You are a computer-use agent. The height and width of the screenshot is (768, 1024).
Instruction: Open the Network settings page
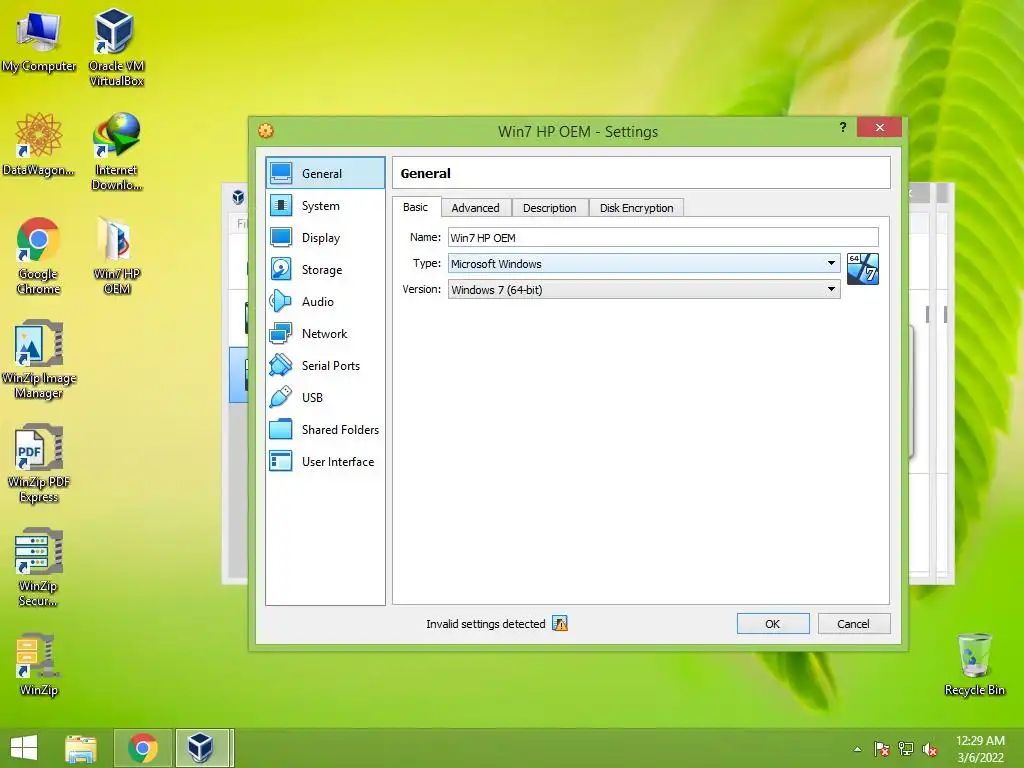tap(325, 334)
